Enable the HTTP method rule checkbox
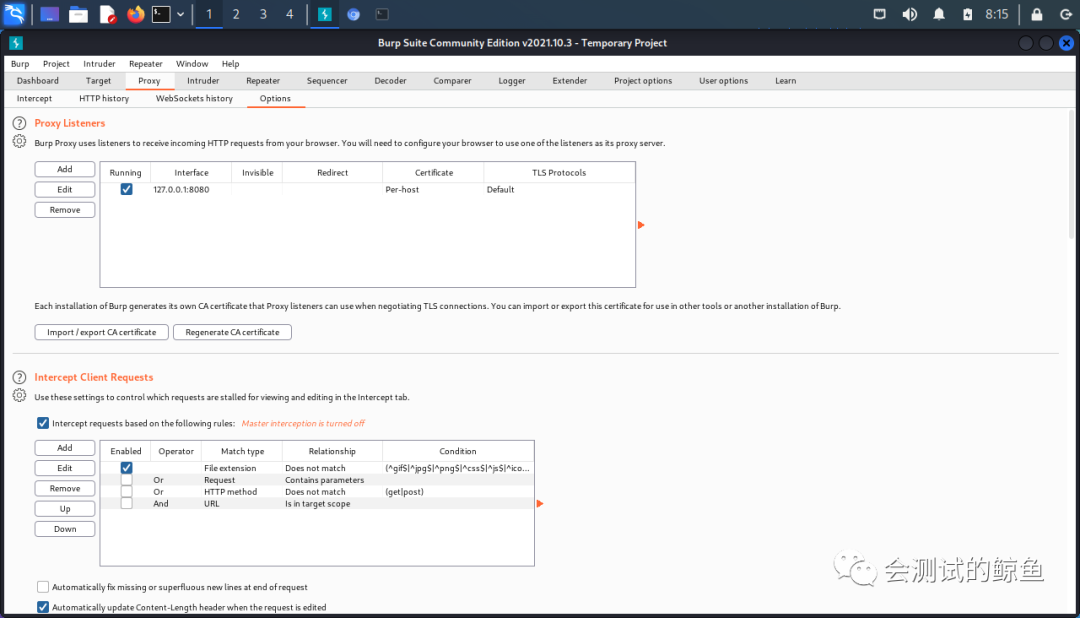 126,492
